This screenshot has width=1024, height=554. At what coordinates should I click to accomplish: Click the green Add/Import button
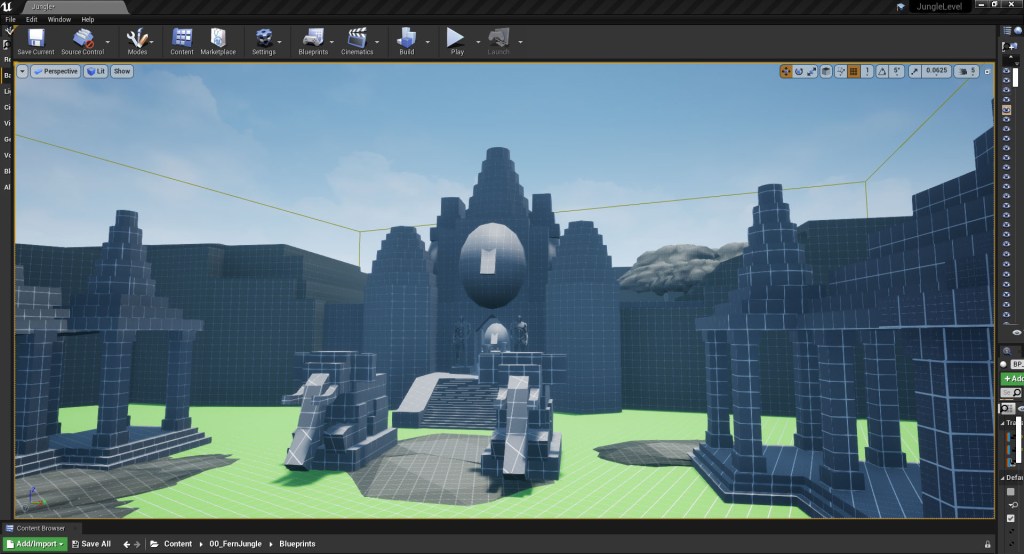pos(34,544)
